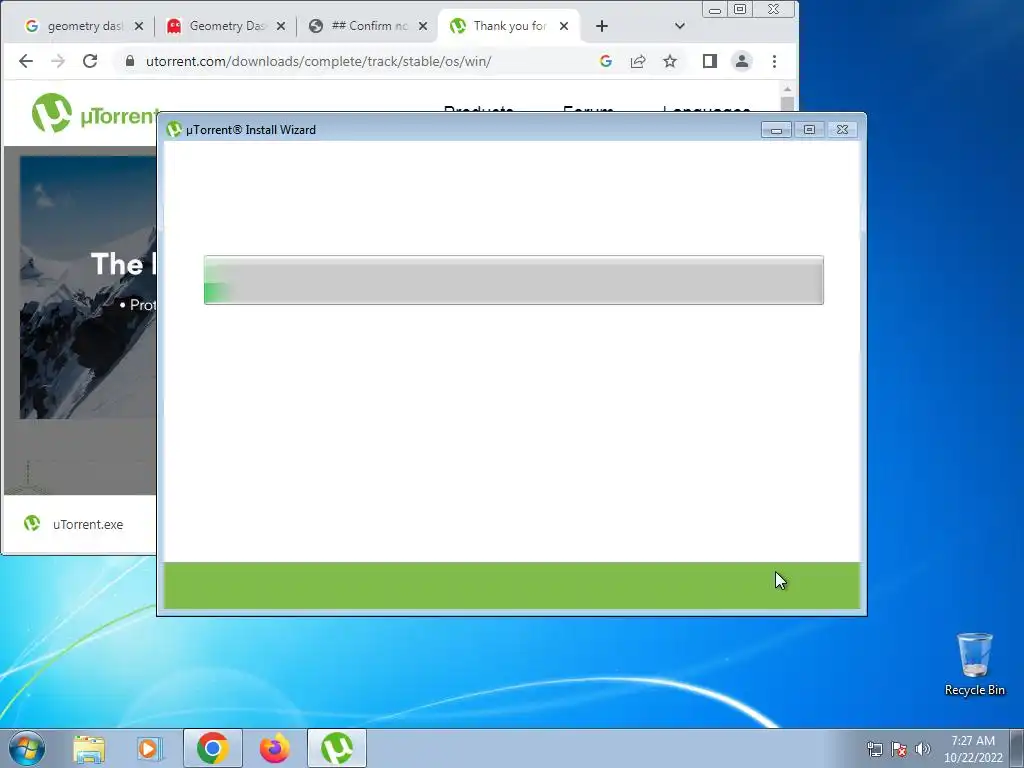Select the Recycle Bin desktop icon

[x=974, y=664]
